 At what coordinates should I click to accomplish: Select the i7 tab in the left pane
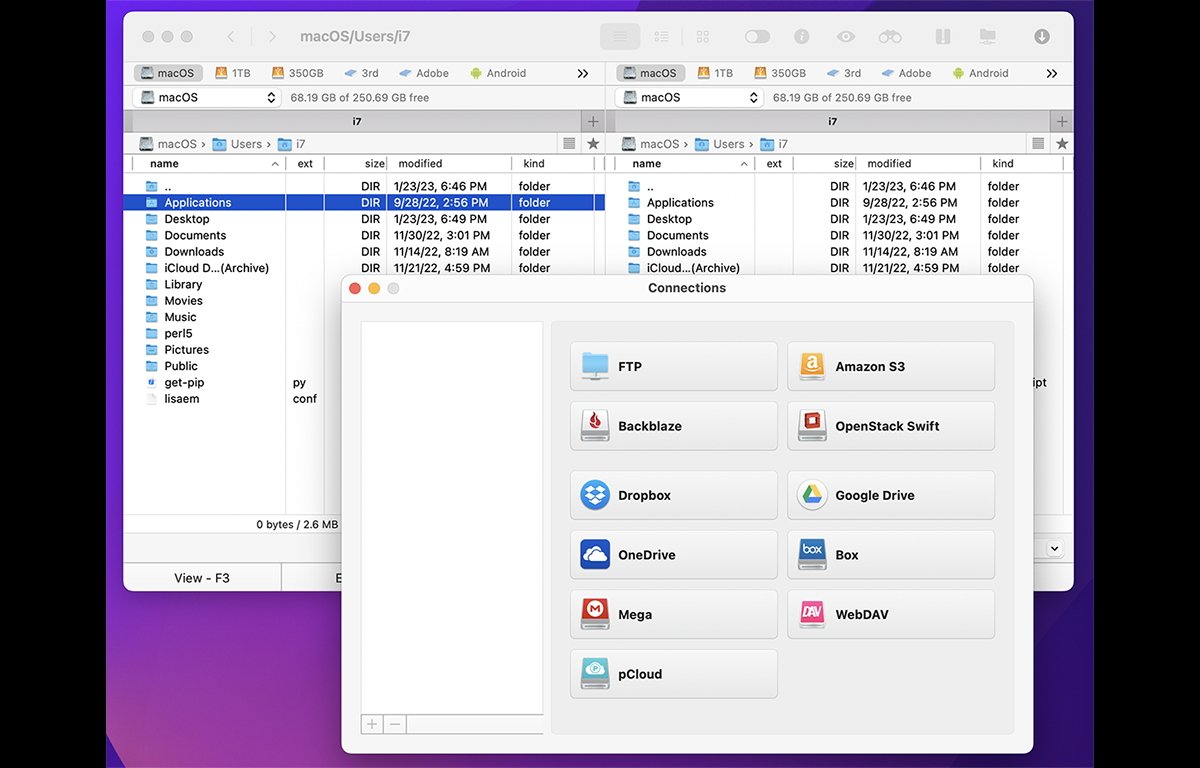[357, 121]
